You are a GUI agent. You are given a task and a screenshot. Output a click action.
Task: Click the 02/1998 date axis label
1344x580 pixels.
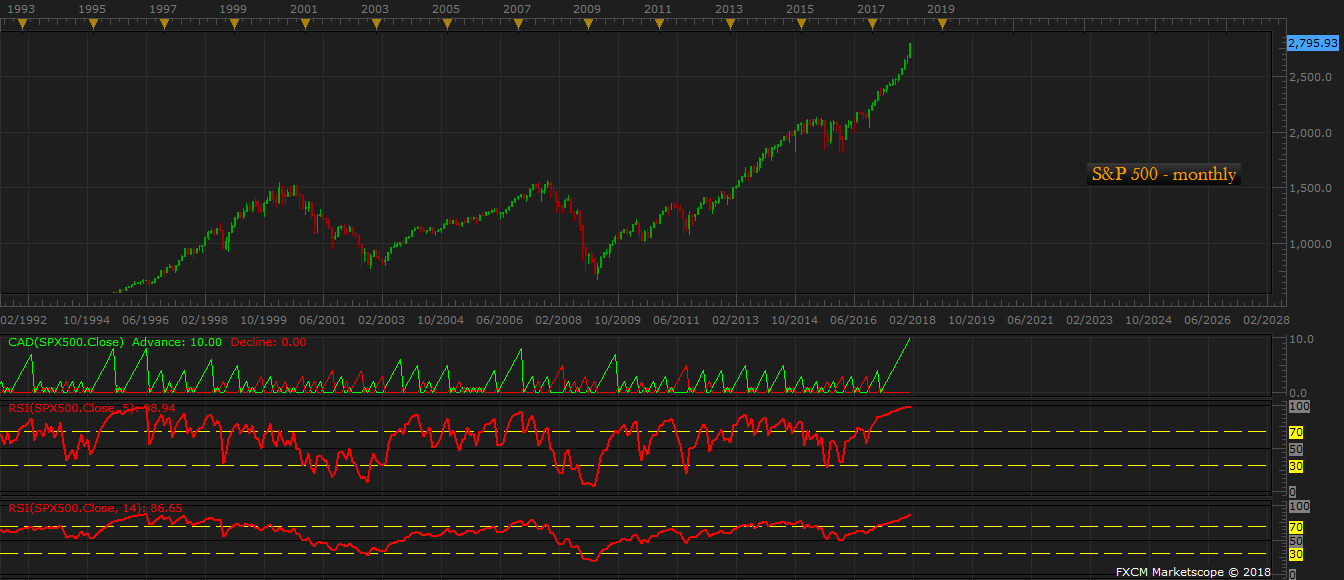coord(204,321)
